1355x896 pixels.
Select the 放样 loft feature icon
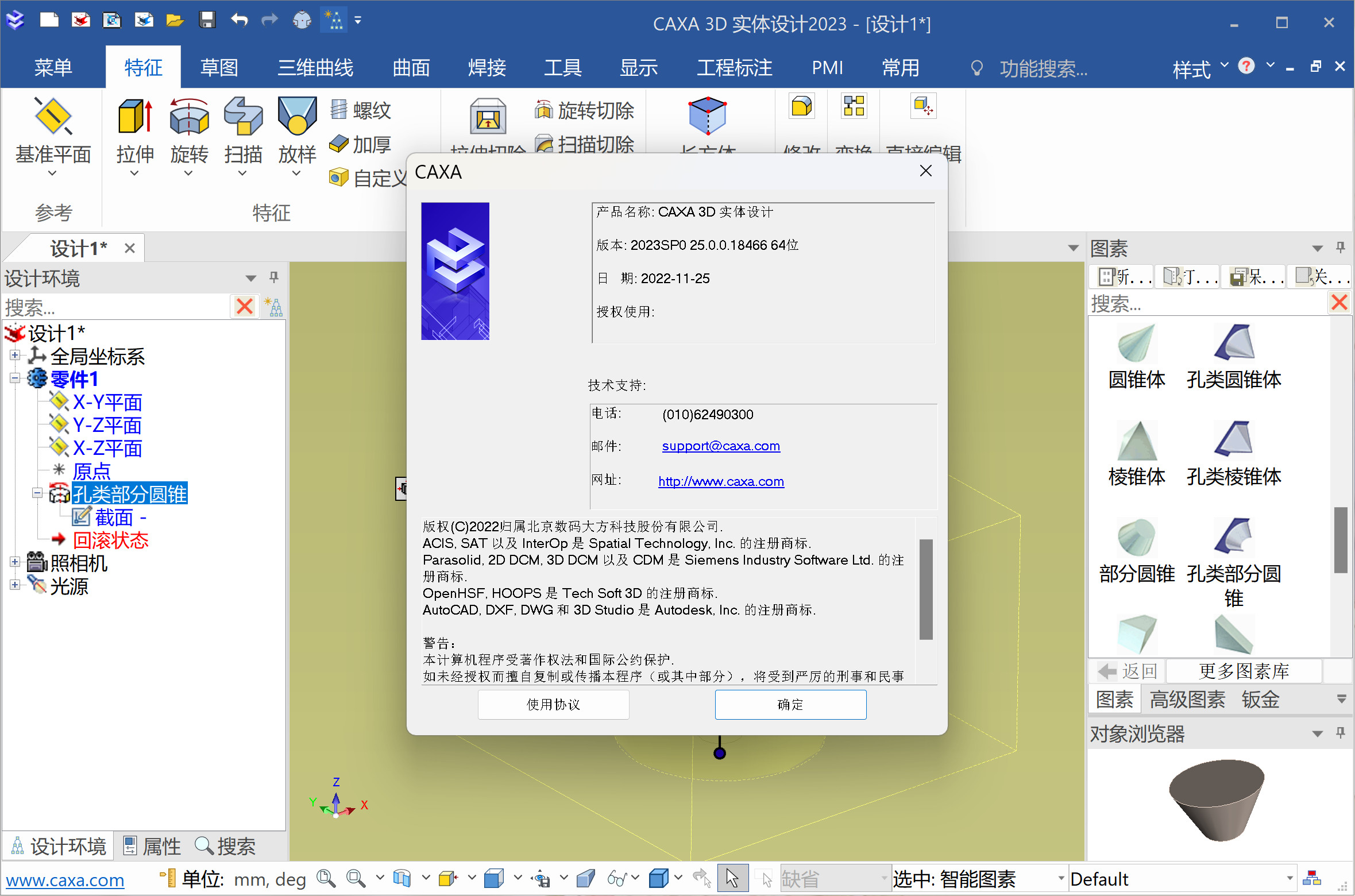297,117
